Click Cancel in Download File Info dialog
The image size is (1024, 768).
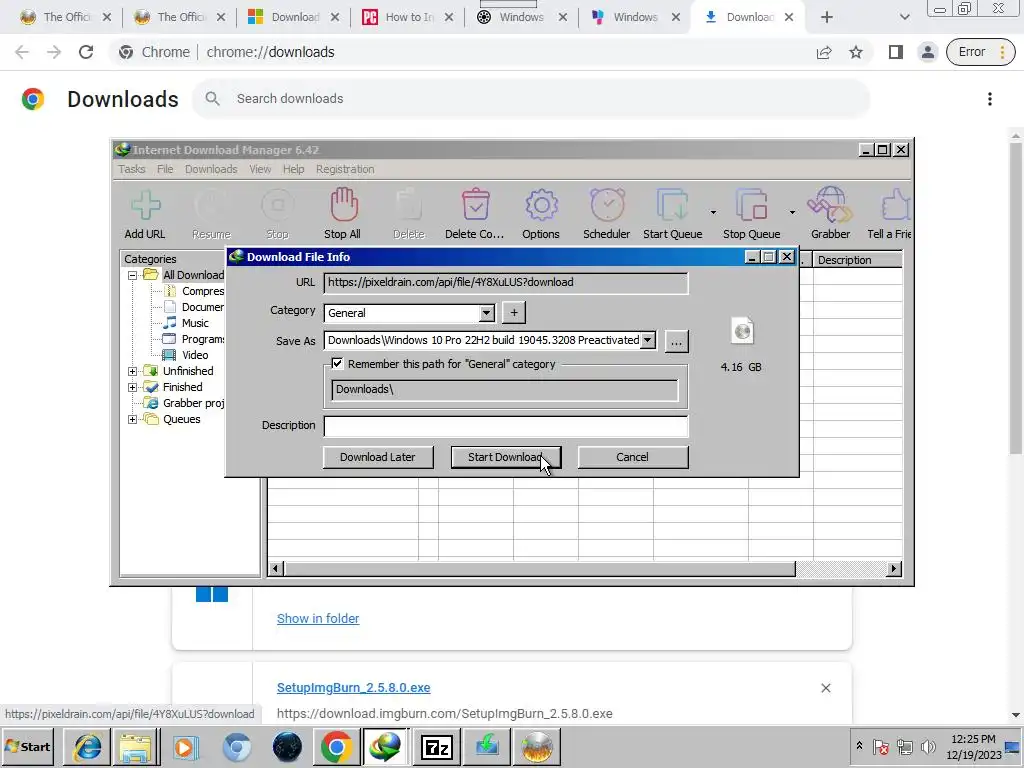632,457
